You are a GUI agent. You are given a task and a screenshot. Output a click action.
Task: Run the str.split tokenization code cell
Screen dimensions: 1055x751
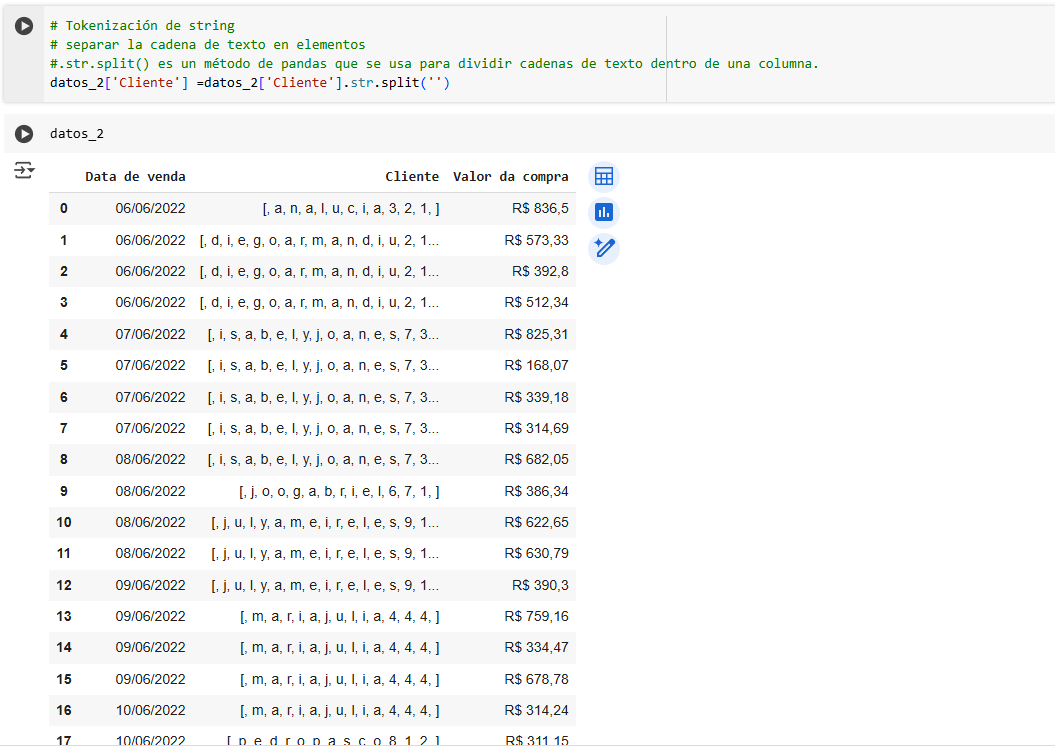point(24,26)
